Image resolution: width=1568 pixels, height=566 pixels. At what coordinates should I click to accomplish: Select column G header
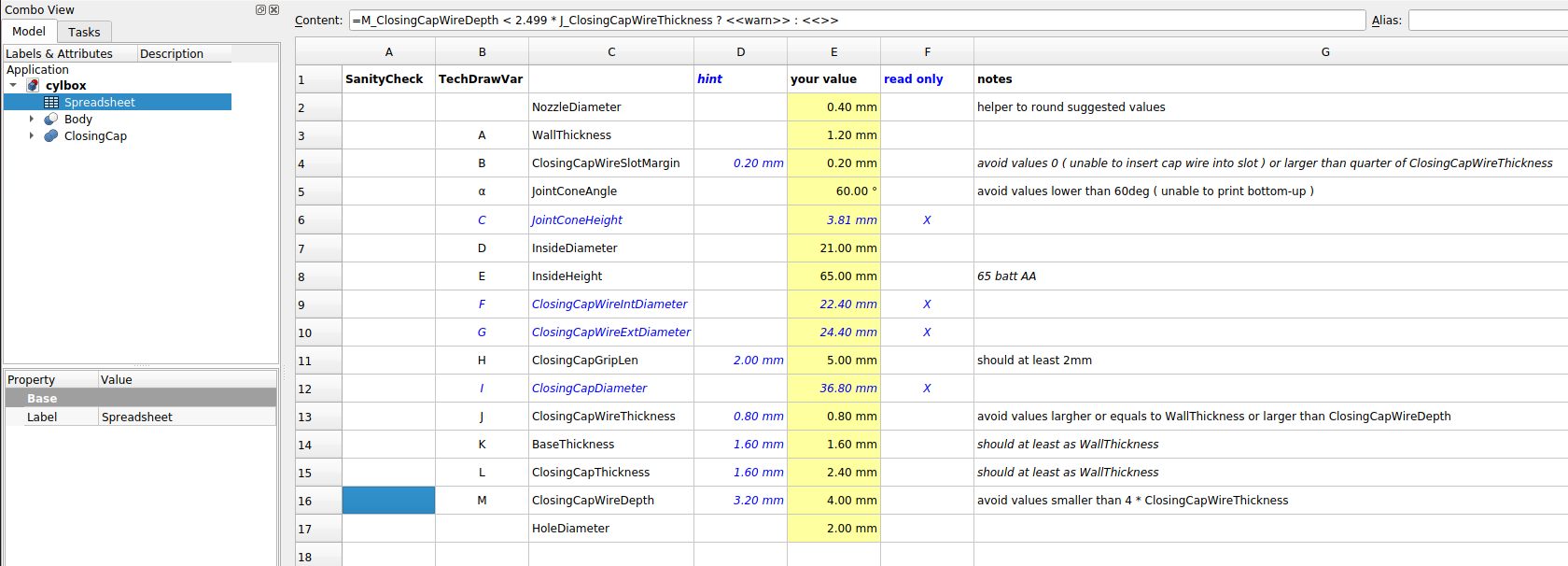click(1270, 51)
